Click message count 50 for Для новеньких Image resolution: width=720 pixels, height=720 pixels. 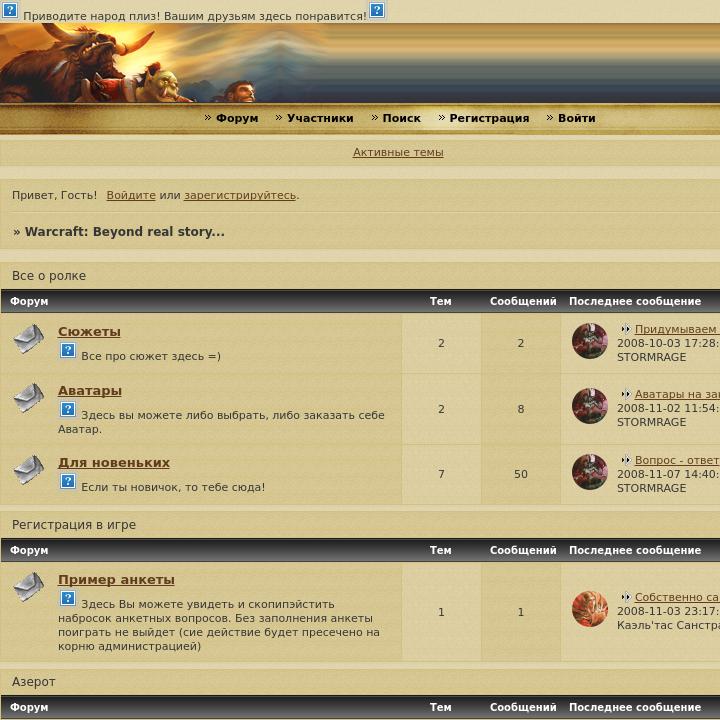coord(521,474)
